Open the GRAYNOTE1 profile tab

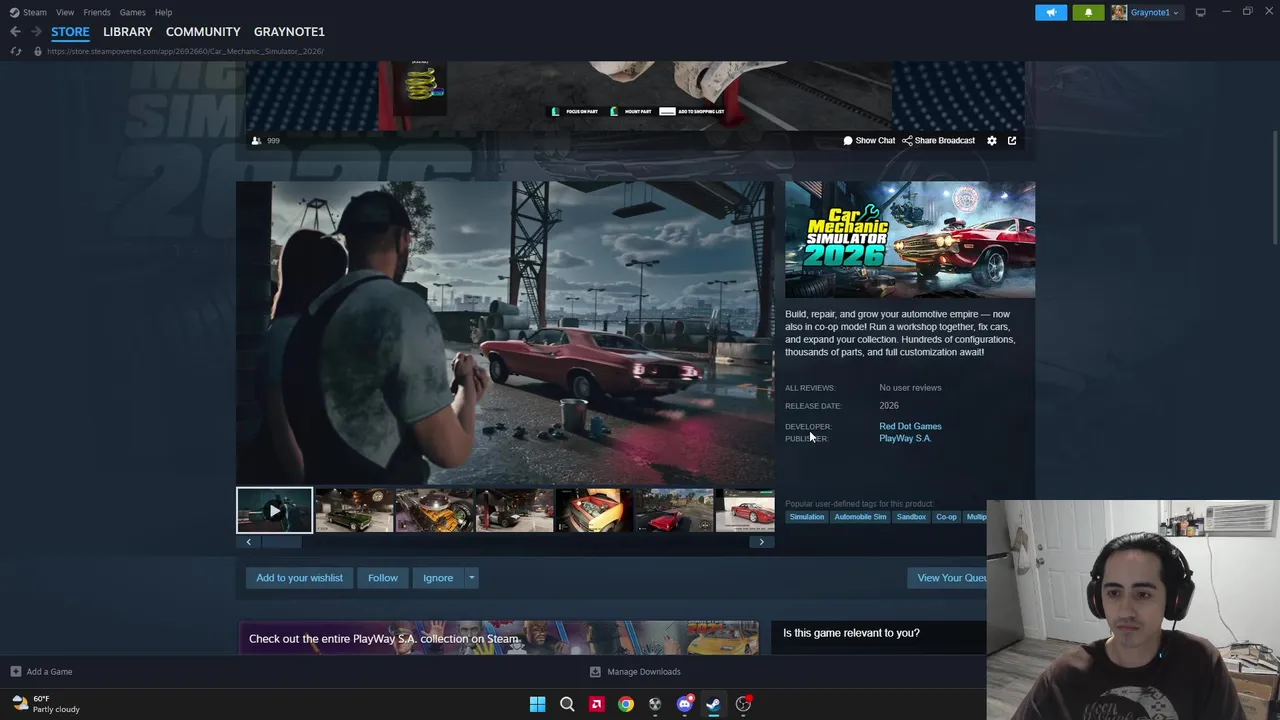point(289,32)
